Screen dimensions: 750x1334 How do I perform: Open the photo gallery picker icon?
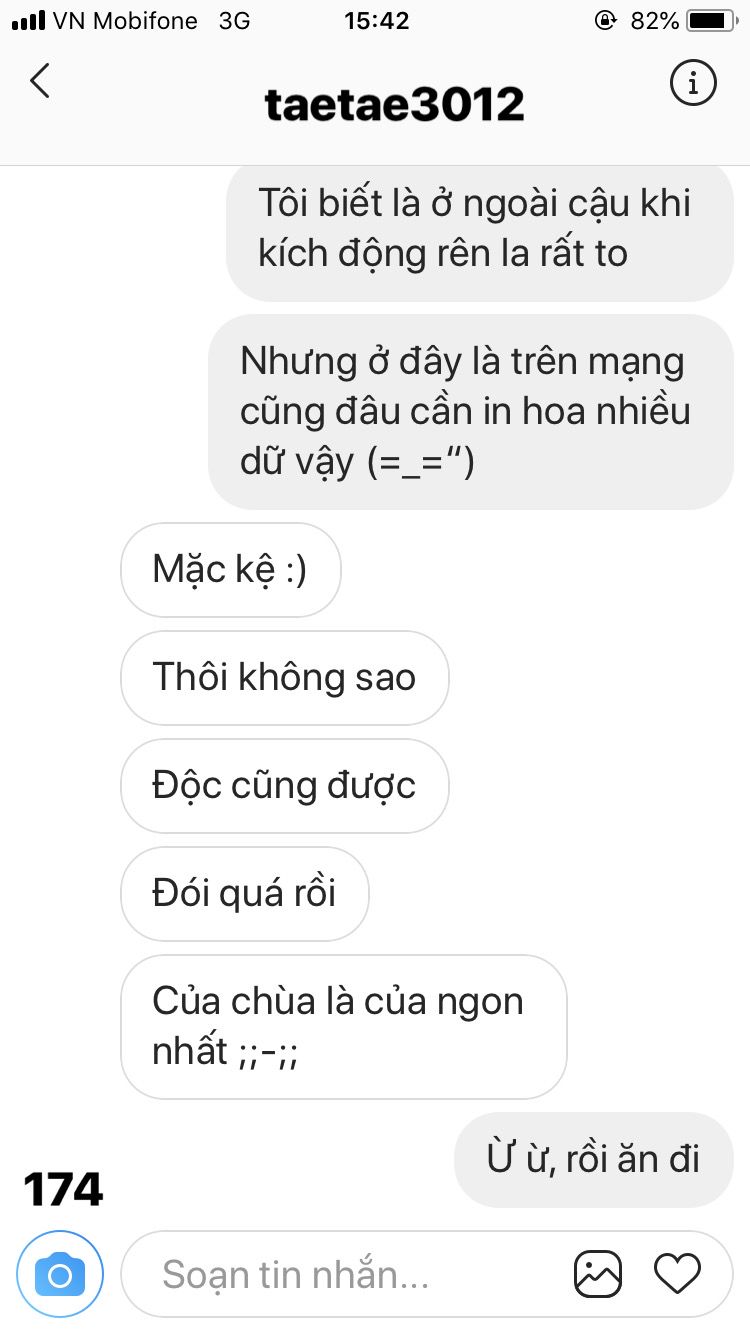598,1274
